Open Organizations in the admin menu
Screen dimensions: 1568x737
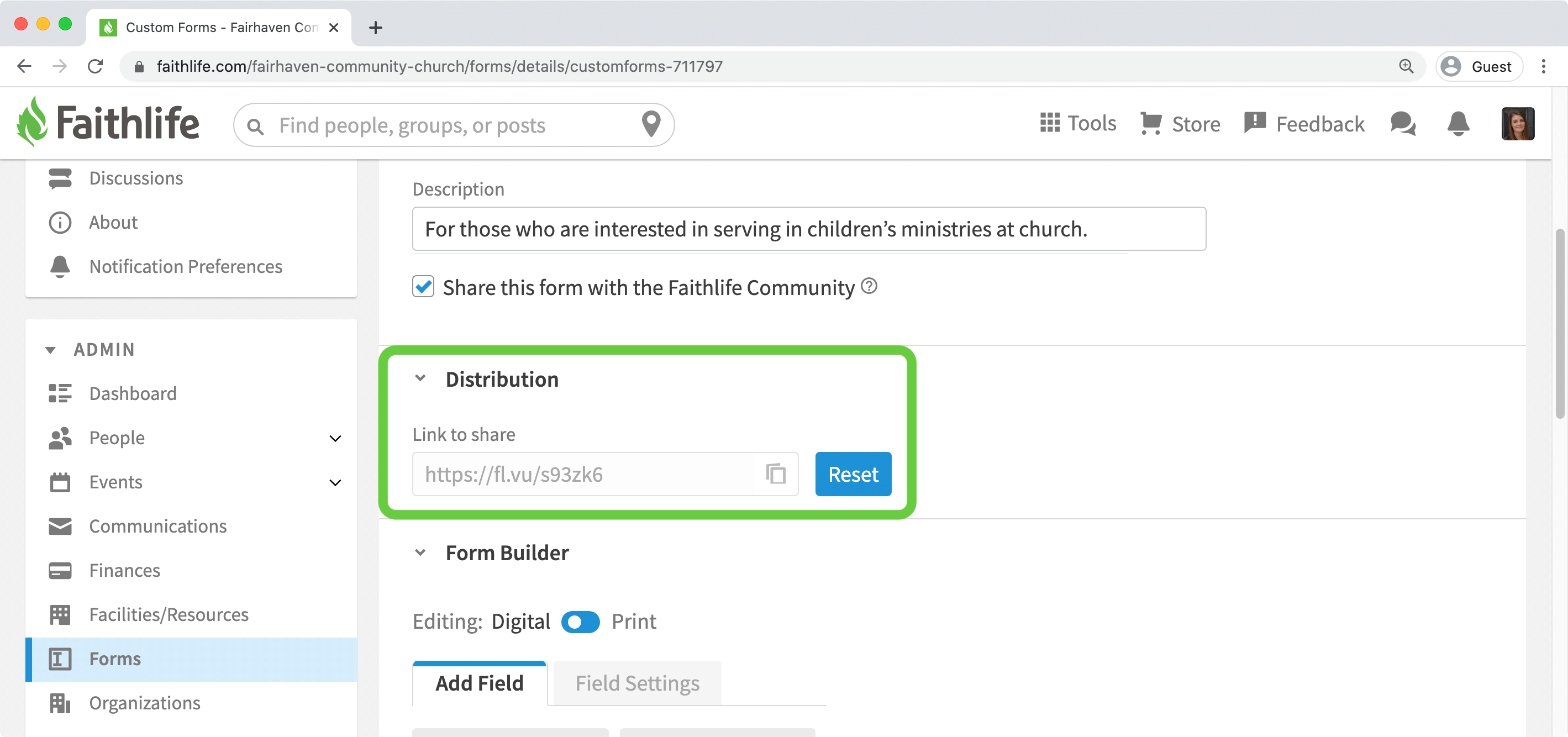tap(191, 703)
